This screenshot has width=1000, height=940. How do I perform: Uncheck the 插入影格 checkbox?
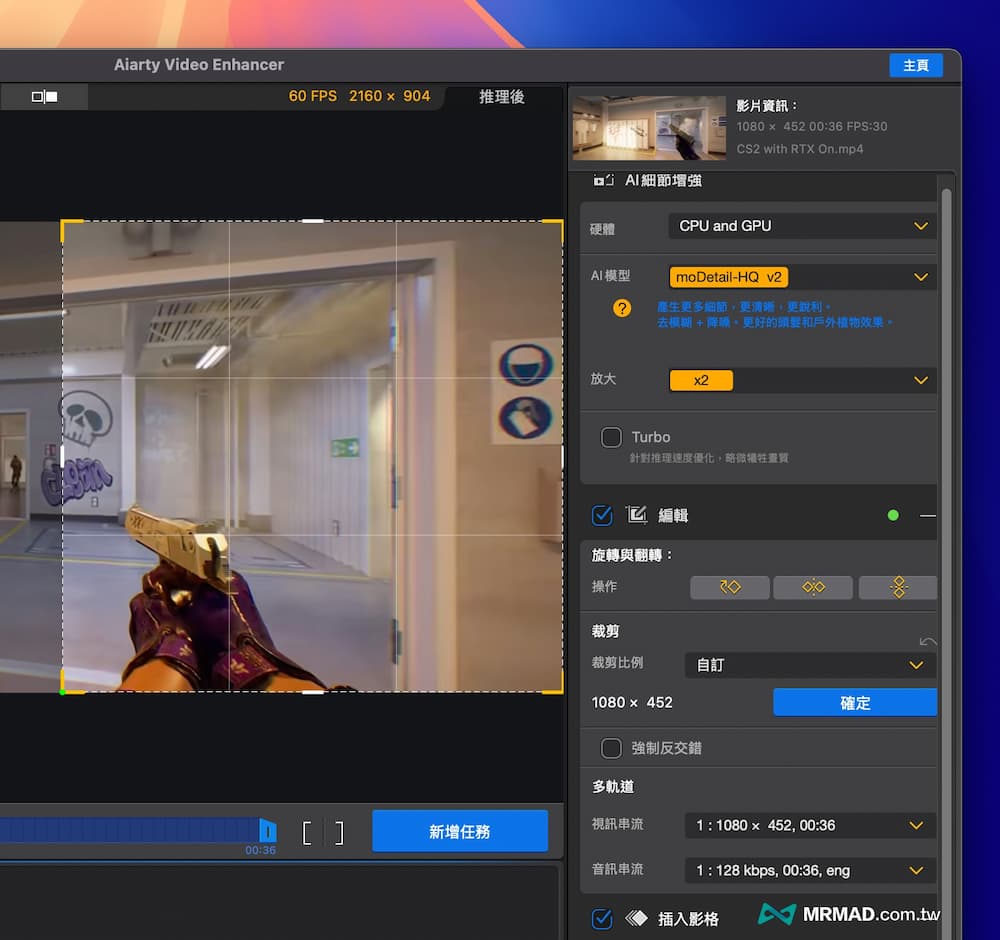602,919
